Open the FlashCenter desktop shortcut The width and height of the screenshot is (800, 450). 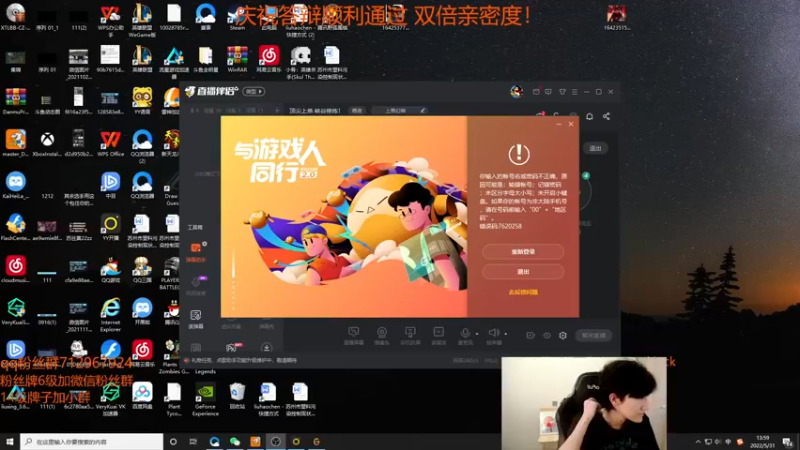15,228
